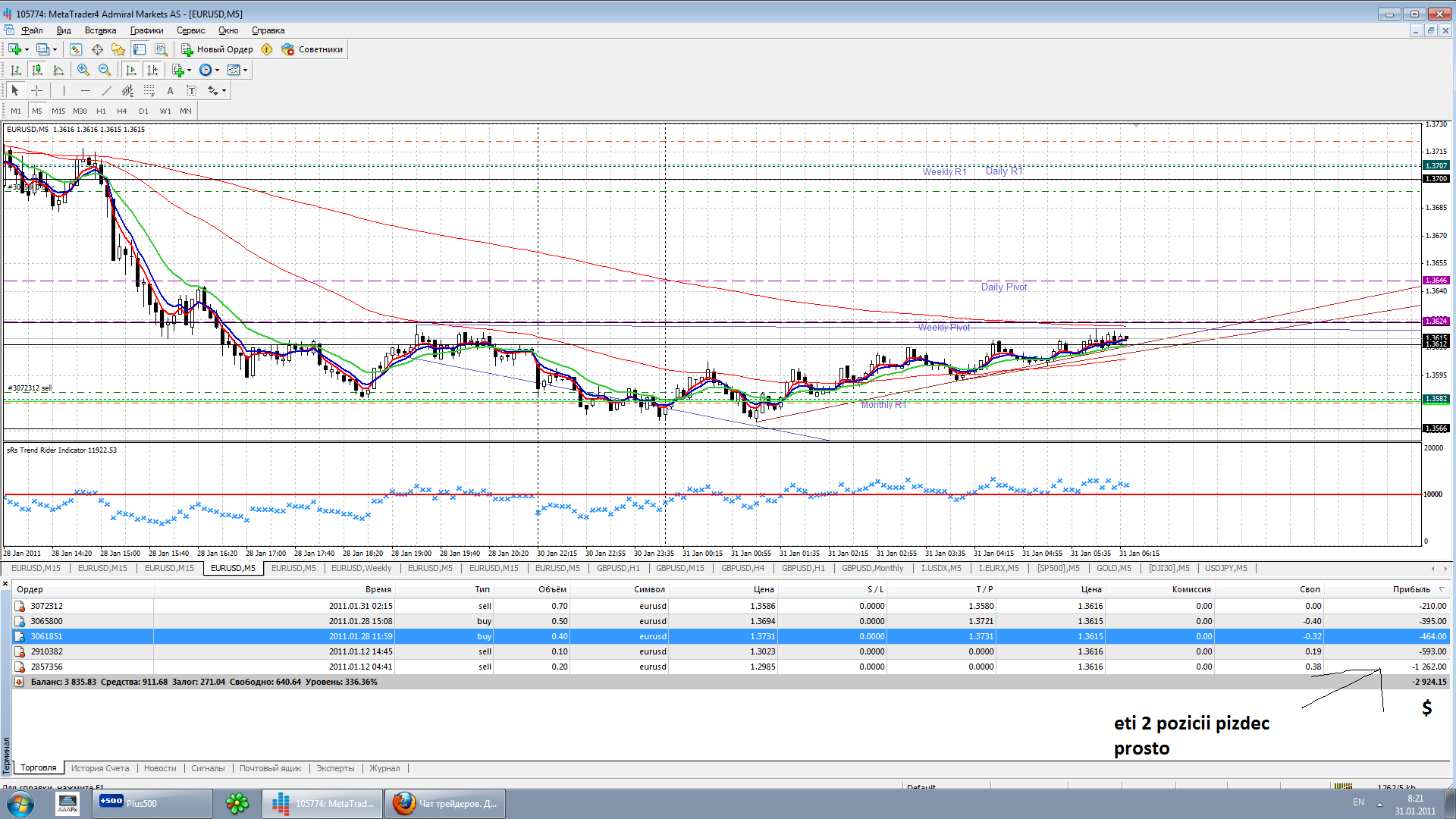Open the Market Watch window icon
The height and width of the screenshot is (819, 1456).
pos(76,49)
